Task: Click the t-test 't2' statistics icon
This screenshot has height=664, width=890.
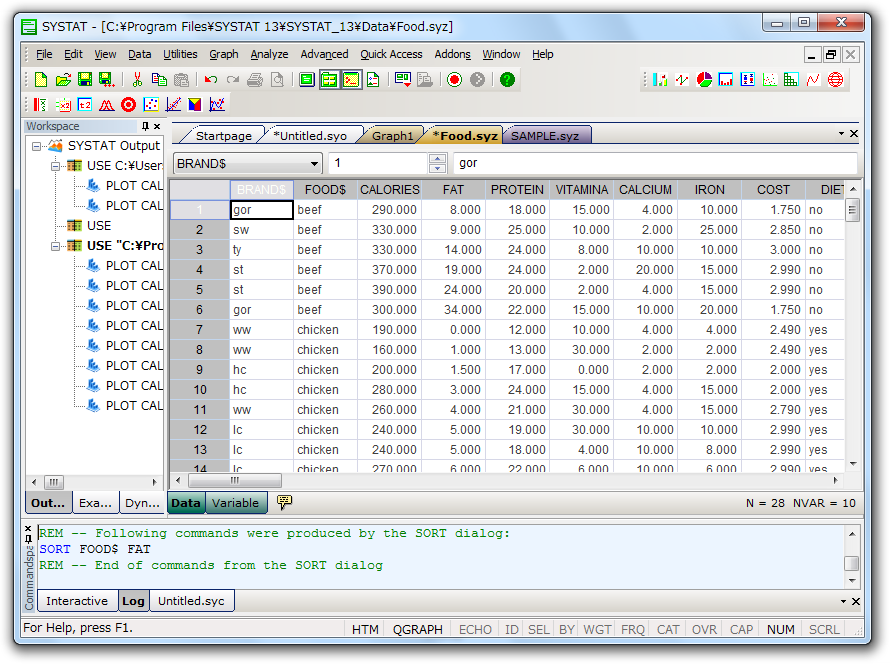Action: [85, 104]
